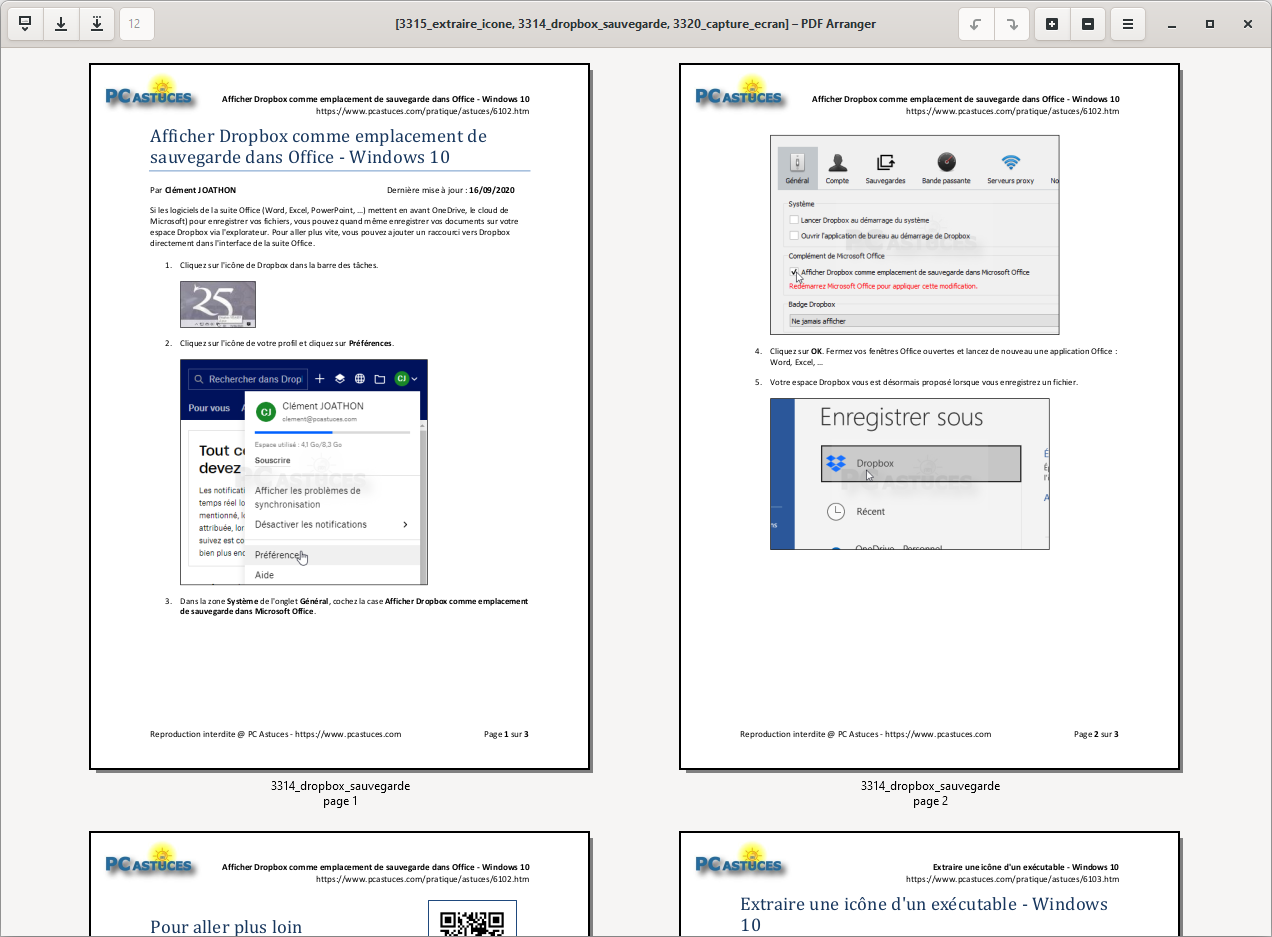
Task: Expand Désactiver les notifications submenu arrow
Action: (407, 524)
